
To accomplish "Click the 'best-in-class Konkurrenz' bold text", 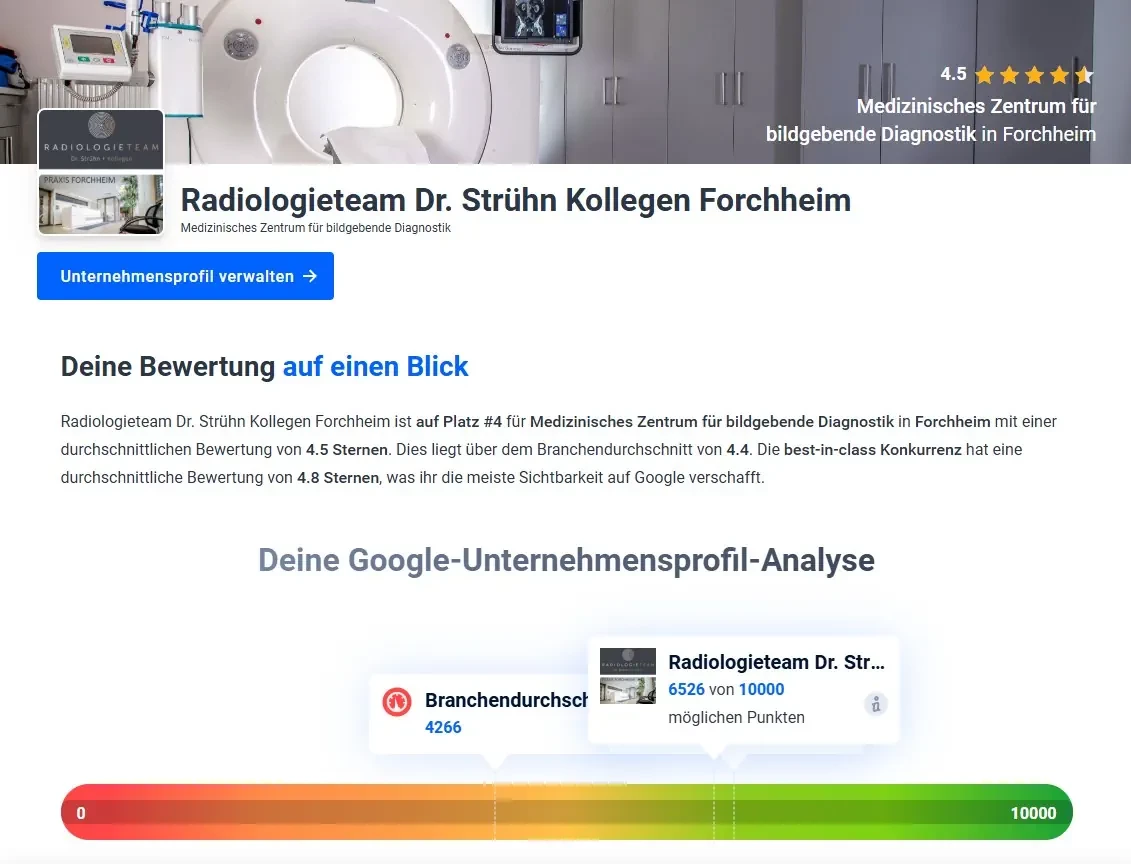I will (x=872, y=450).
